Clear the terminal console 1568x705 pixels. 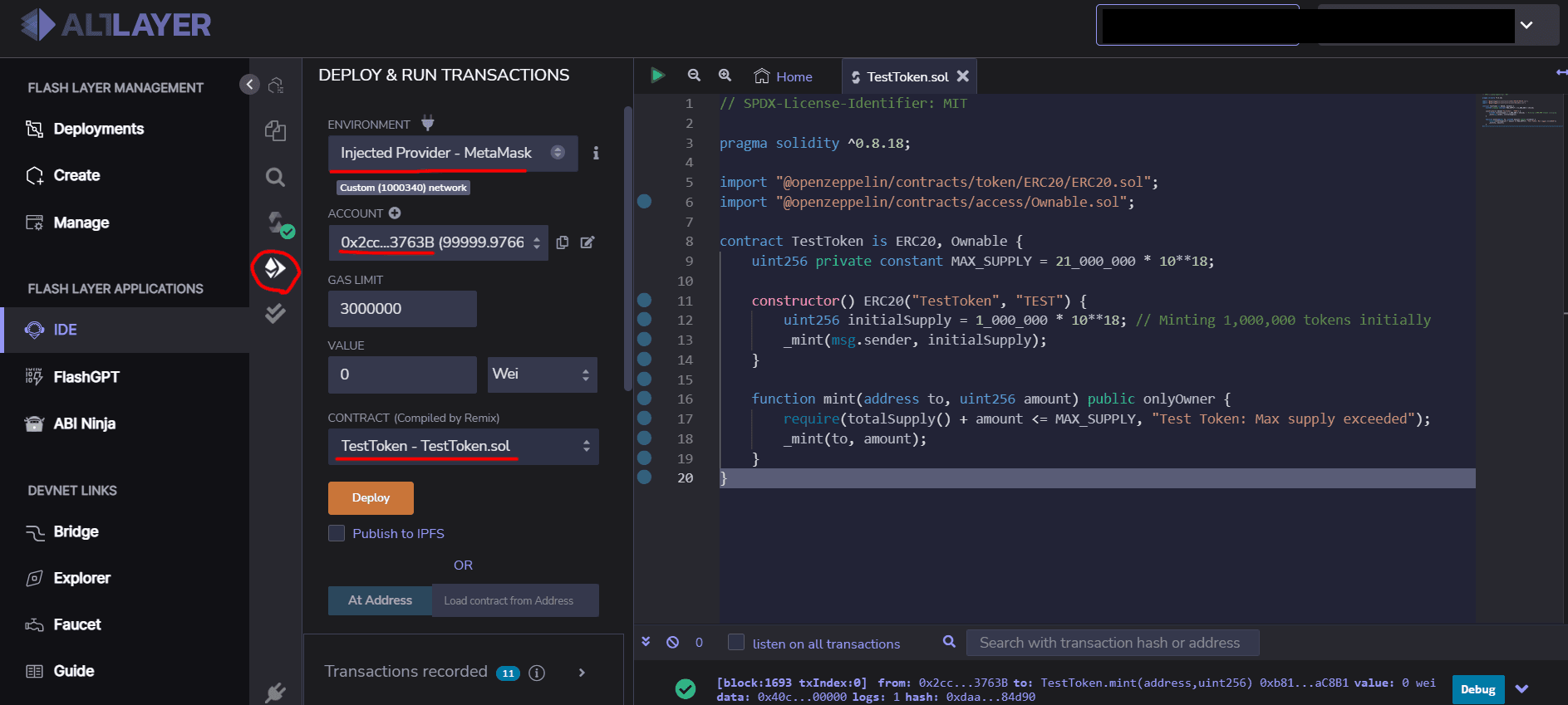tap(673, 642)
